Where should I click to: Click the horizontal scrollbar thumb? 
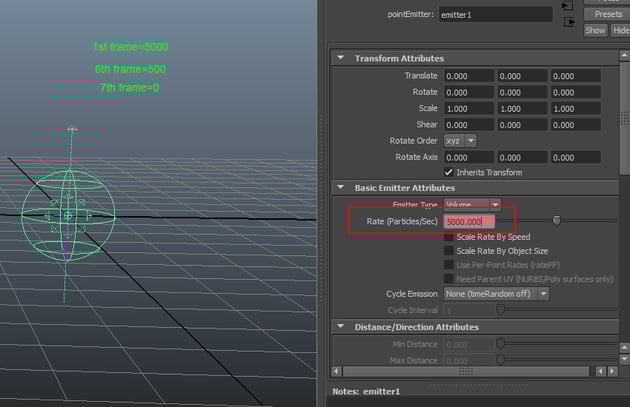(466, 371)
